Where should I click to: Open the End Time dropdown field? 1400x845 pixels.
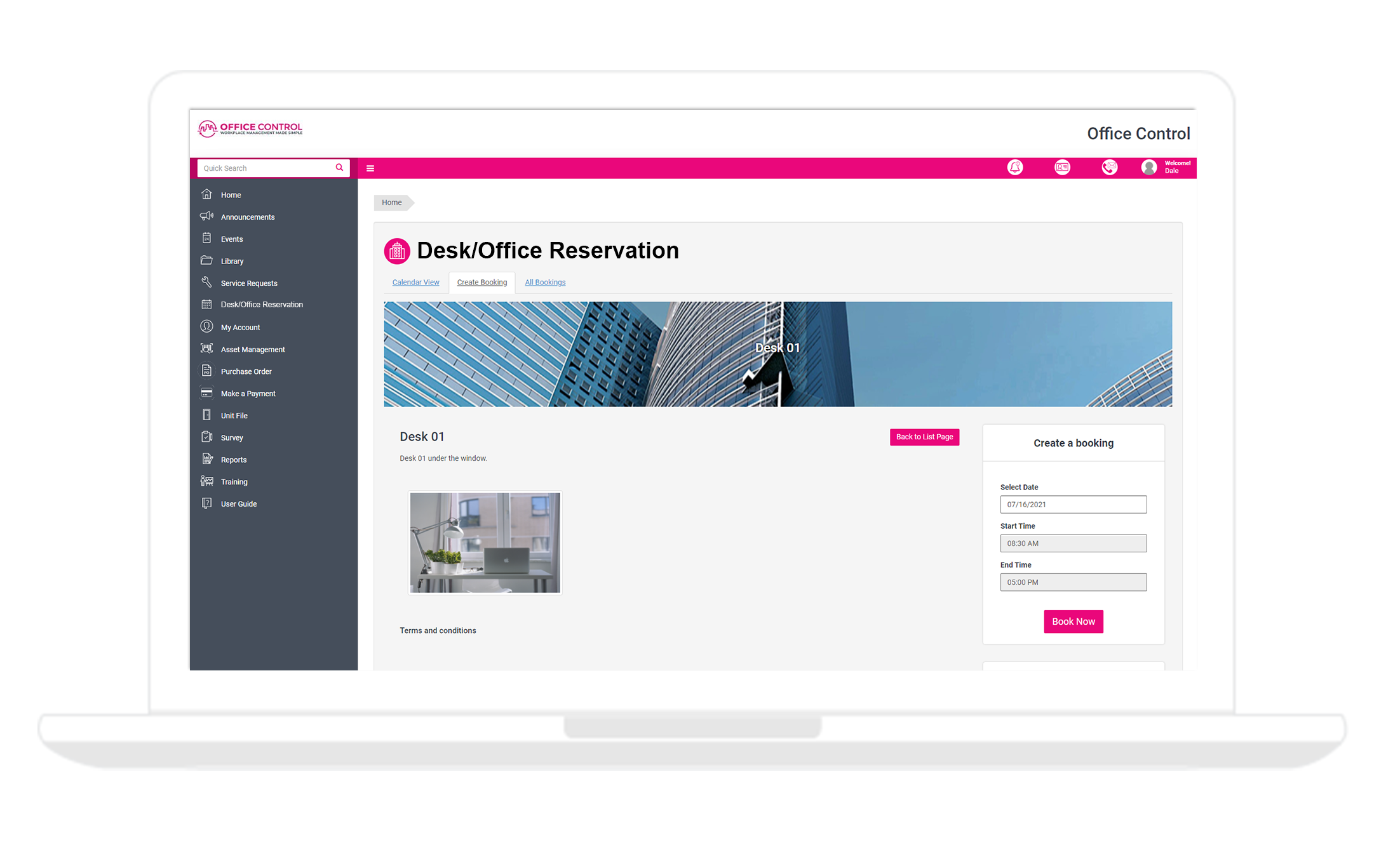pyautogui.click(x=1073, y=582)
